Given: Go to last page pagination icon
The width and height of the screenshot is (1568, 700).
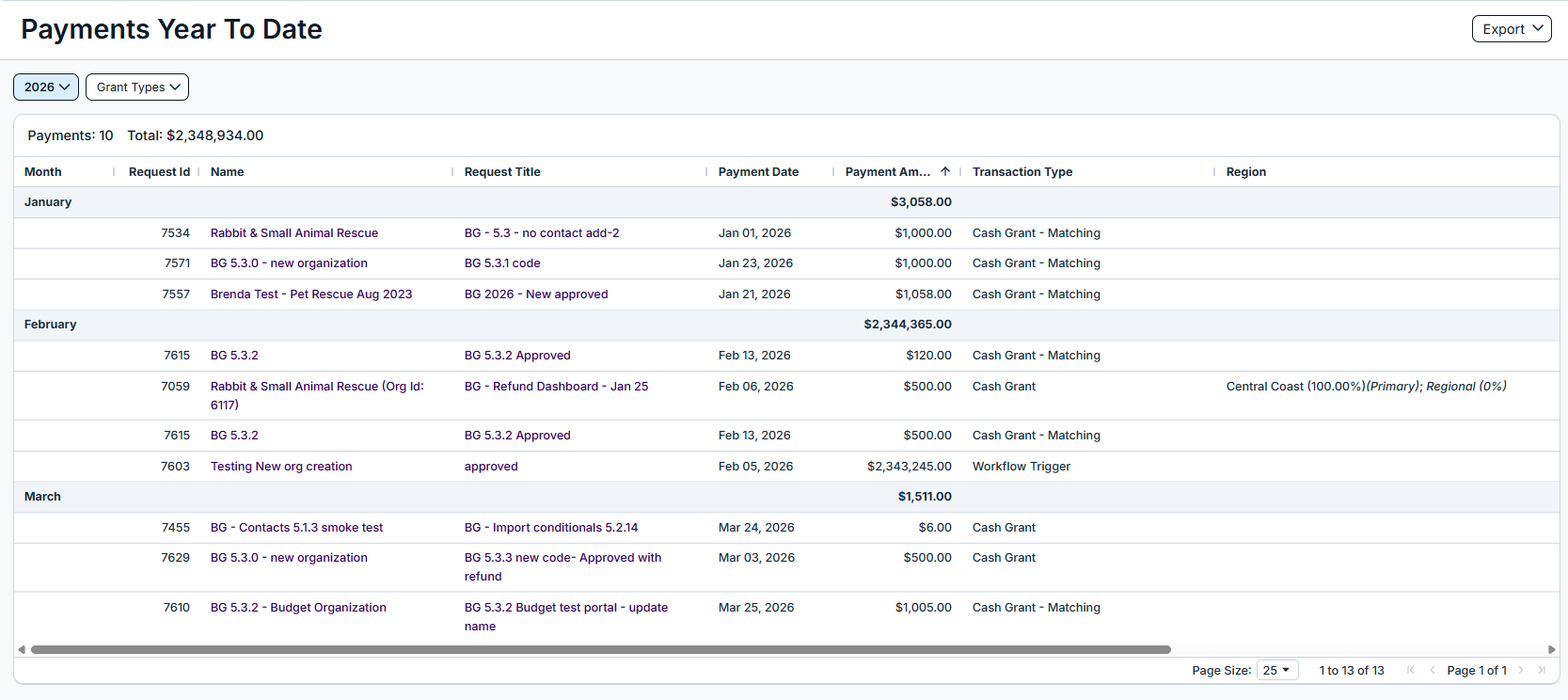Looking at the screenshot, I should (x=1542, y=670).
